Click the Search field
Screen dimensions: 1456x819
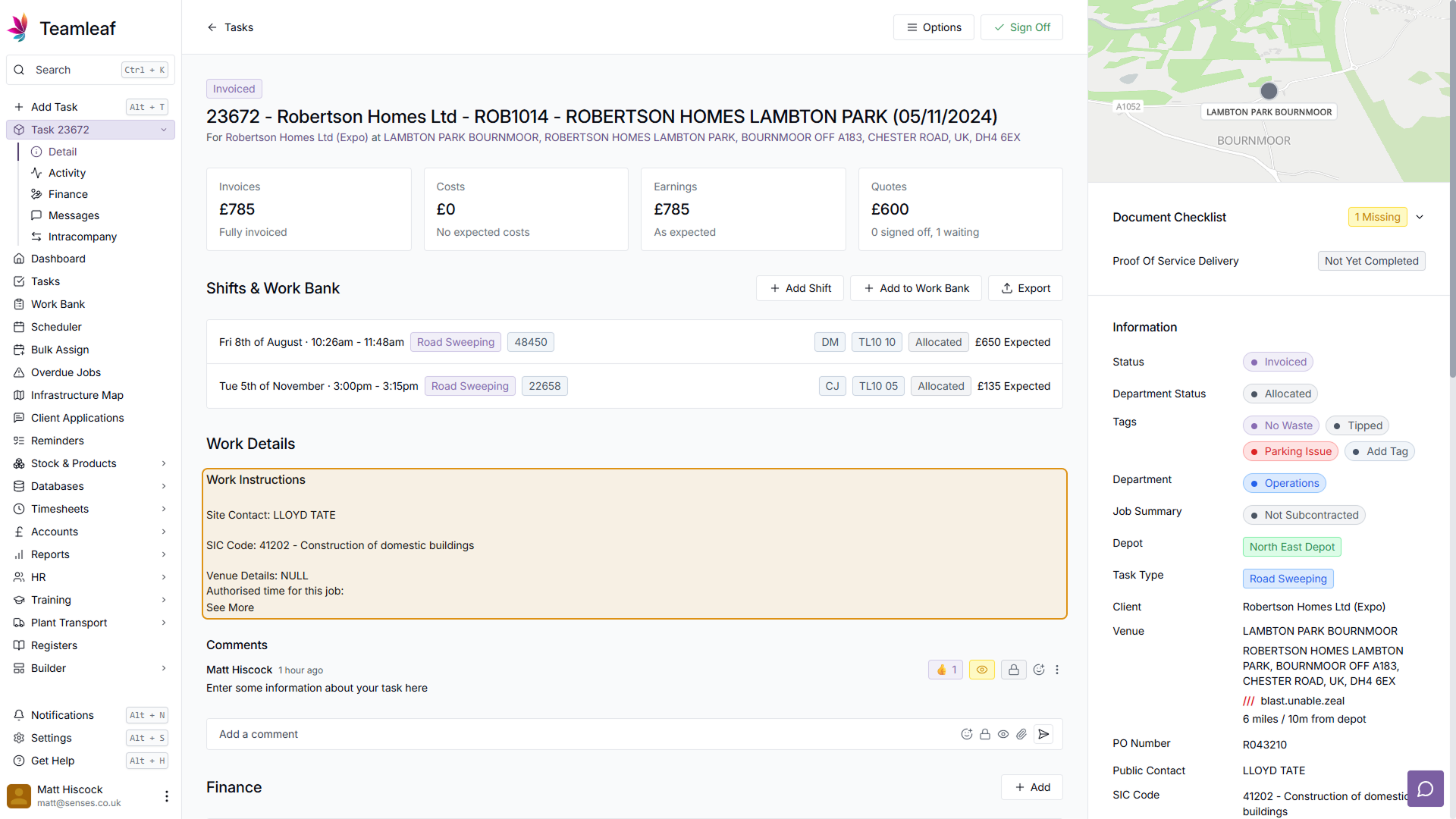coord(91,70)
